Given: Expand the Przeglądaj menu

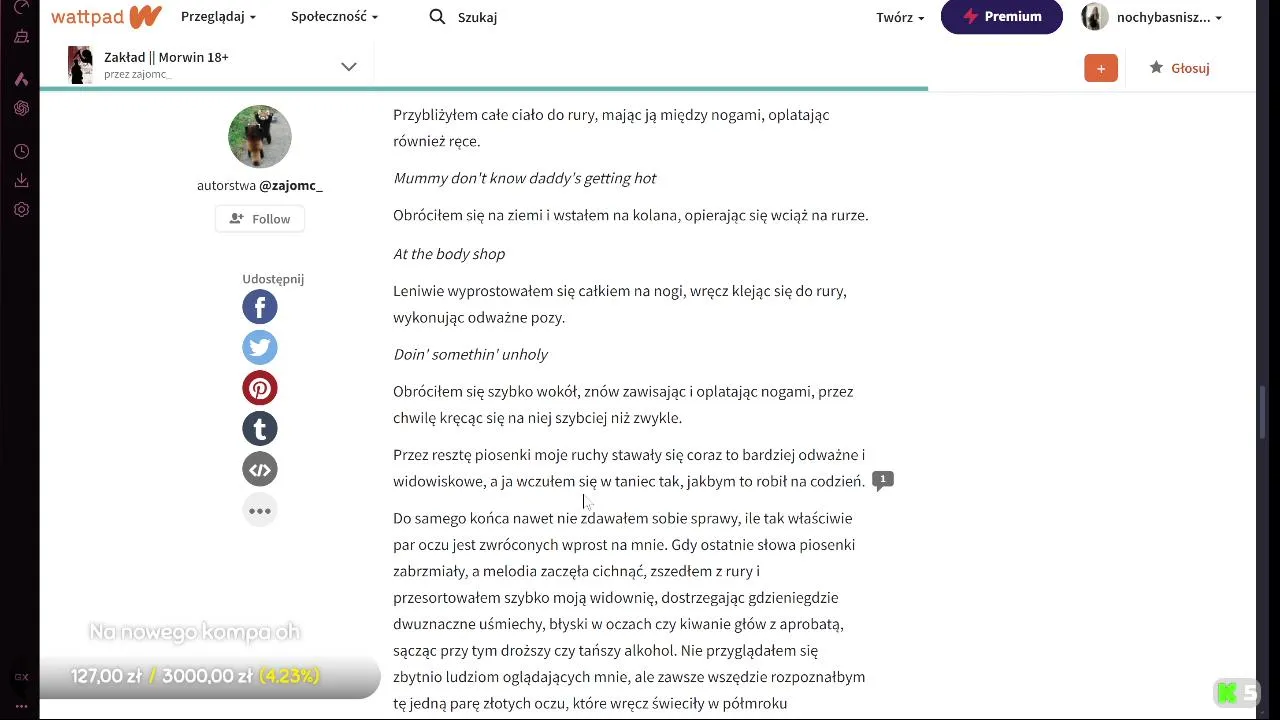Looking at the screenshot, I should 218,17.
